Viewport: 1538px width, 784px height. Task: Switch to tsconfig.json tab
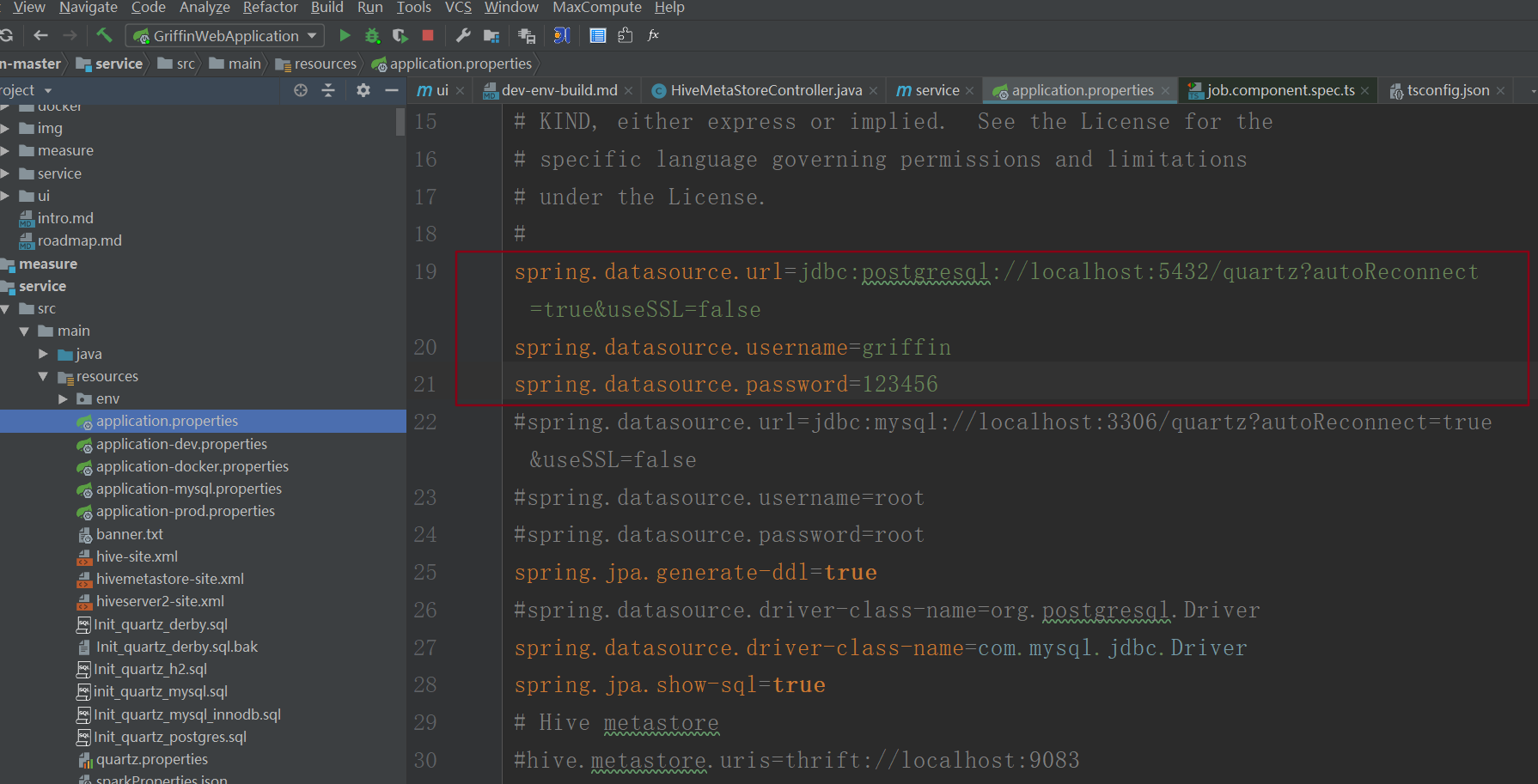[1448, 90]
